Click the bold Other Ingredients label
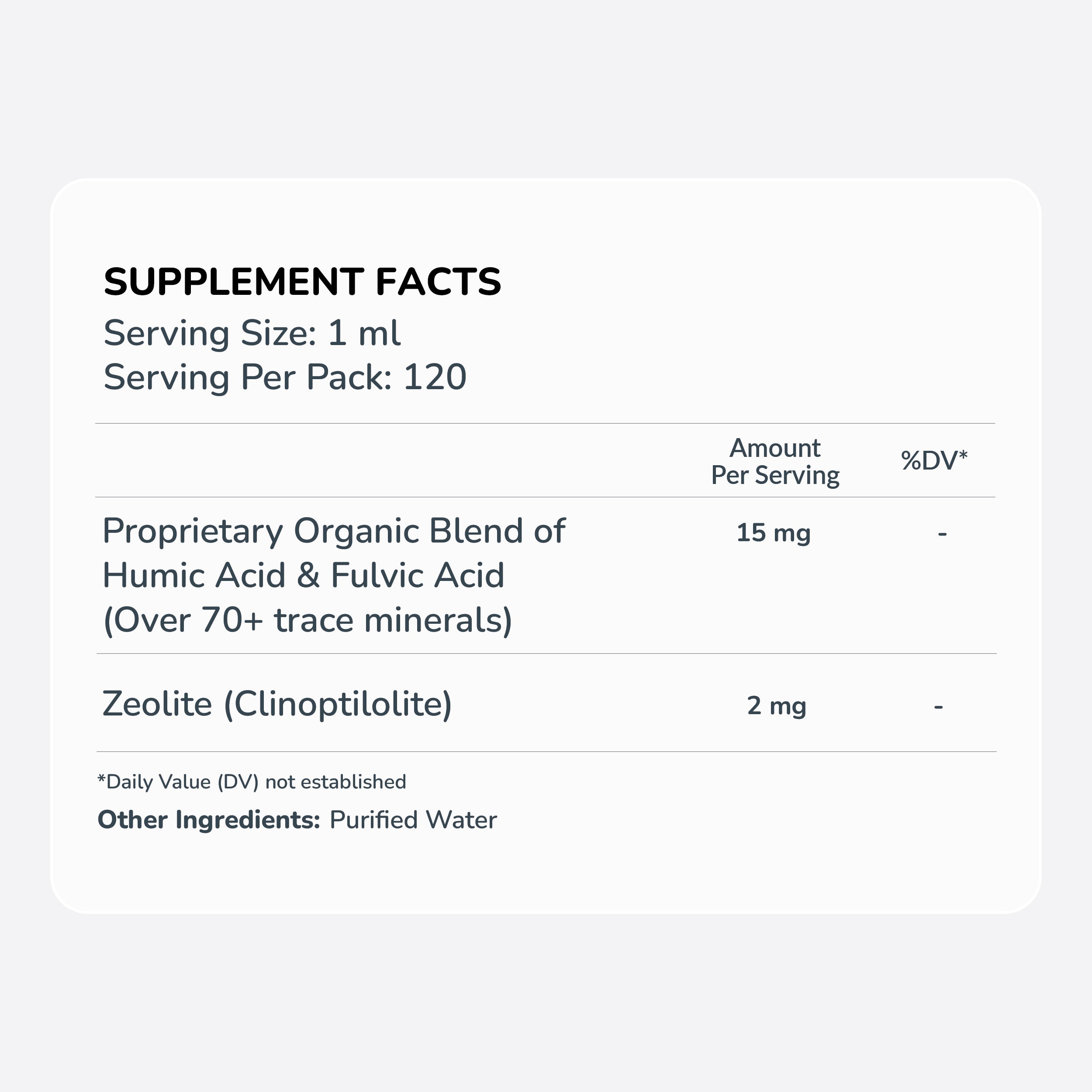This screenshot has height=1092, width=1092. (208, 820)
